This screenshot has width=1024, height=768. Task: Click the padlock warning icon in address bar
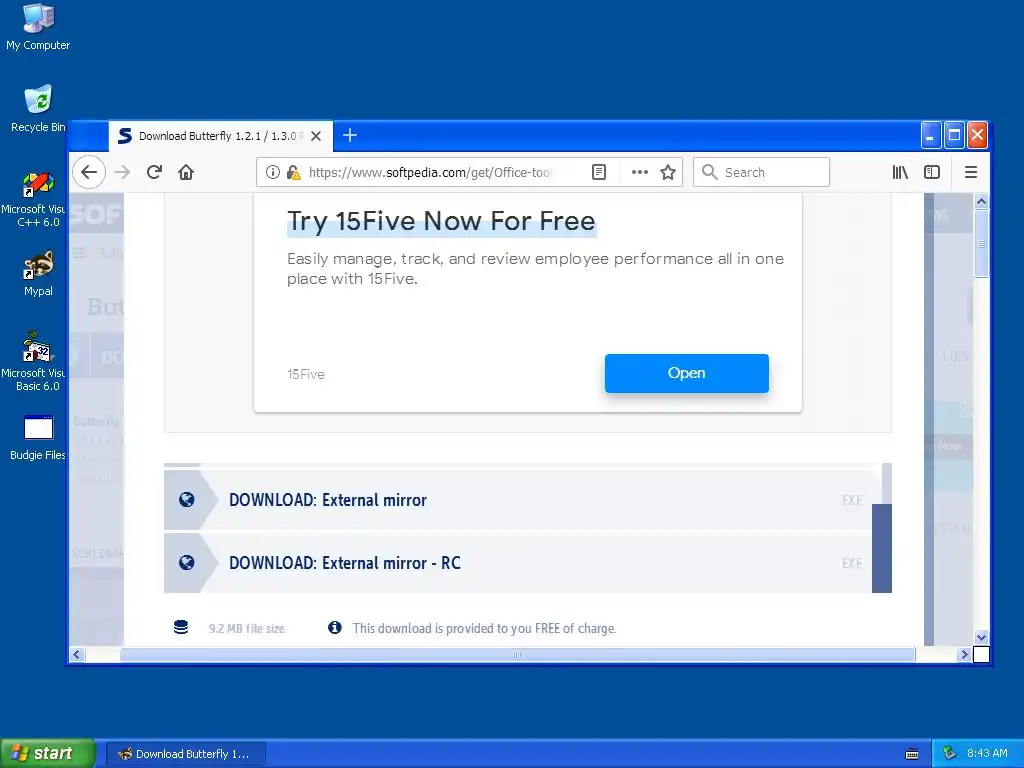(294, 172)
